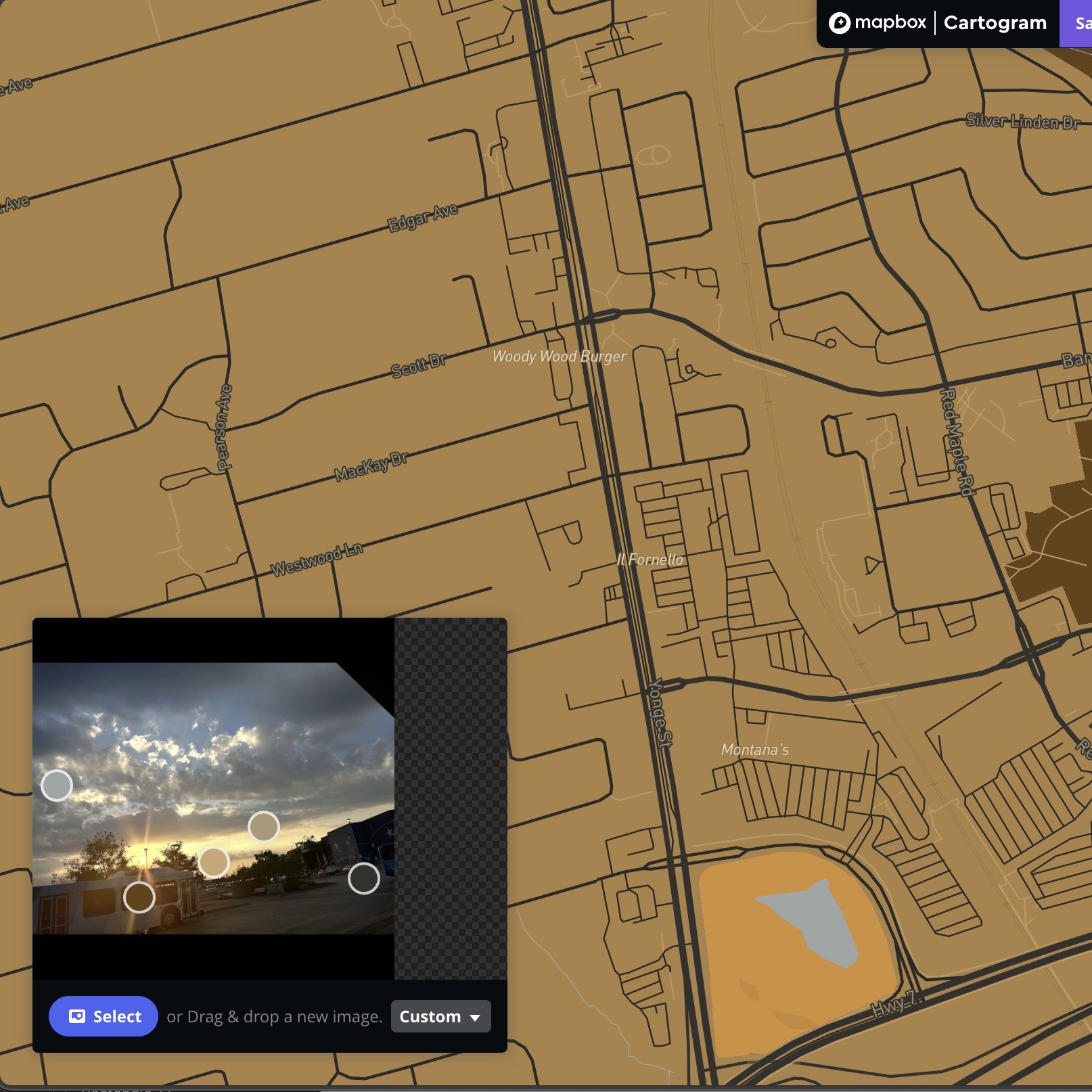Click the Montana's label on the map
The height and width of the screenshot is (1092, 1092).
point(754,748)
